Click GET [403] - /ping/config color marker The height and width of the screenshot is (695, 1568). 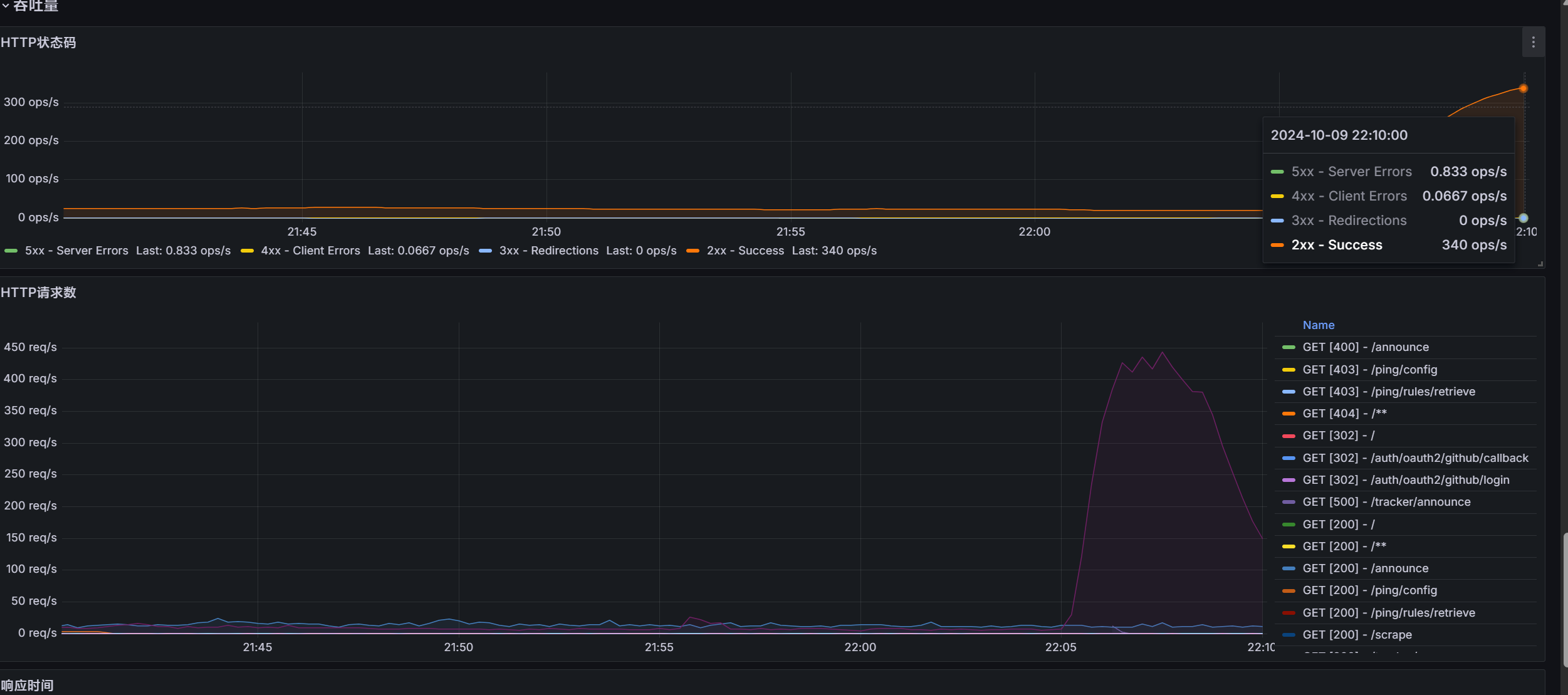coord(1288,370)
